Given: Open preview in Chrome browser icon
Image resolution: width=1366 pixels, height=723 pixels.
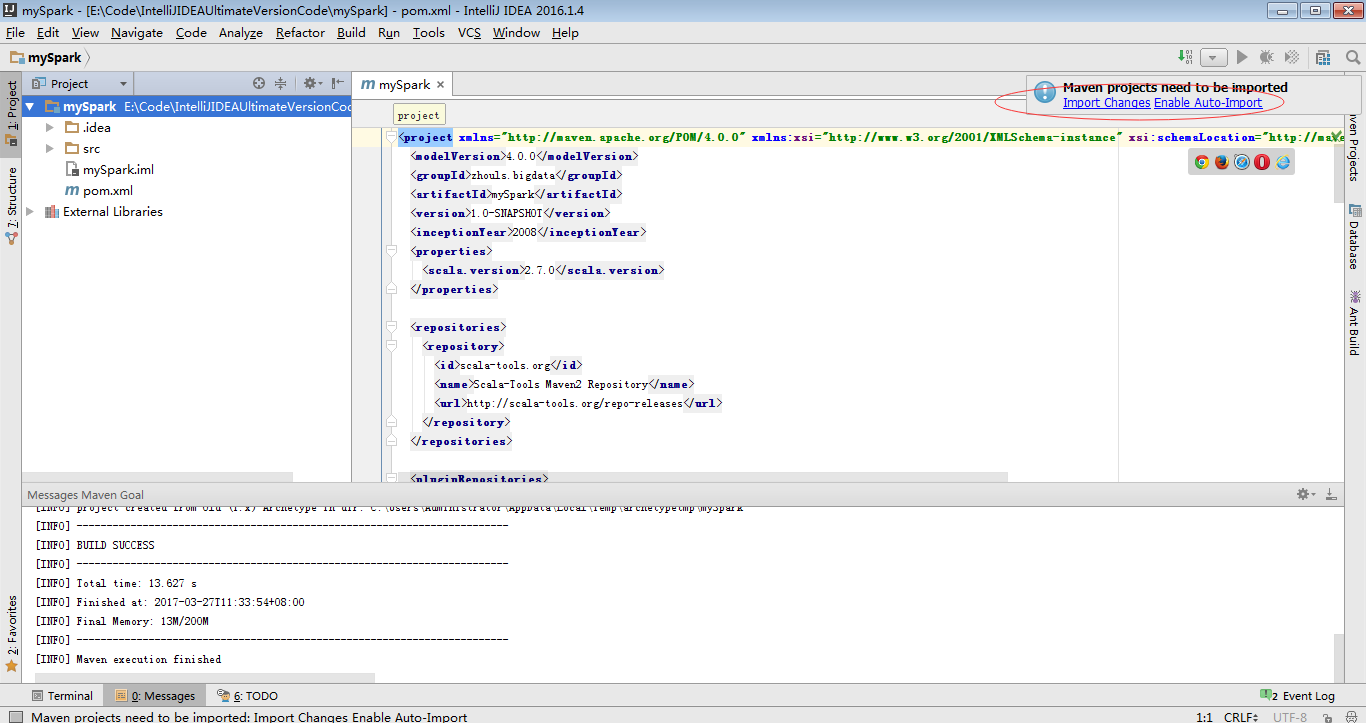Looking at the screenshot, I should (x=1201, y=162).
